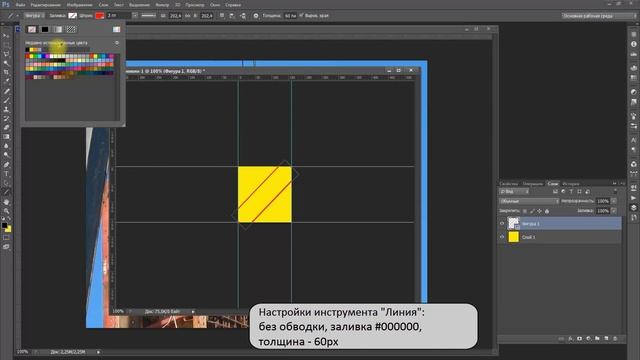
Task: Select the Brush tool
Action: pyautogui.click(x=6, y=100)
